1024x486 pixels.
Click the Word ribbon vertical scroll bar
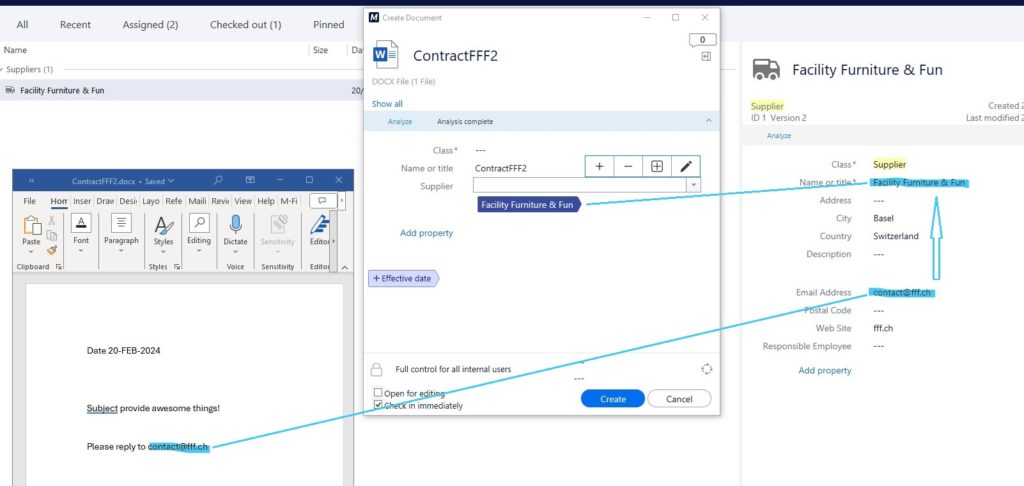[x=333, y=240]
